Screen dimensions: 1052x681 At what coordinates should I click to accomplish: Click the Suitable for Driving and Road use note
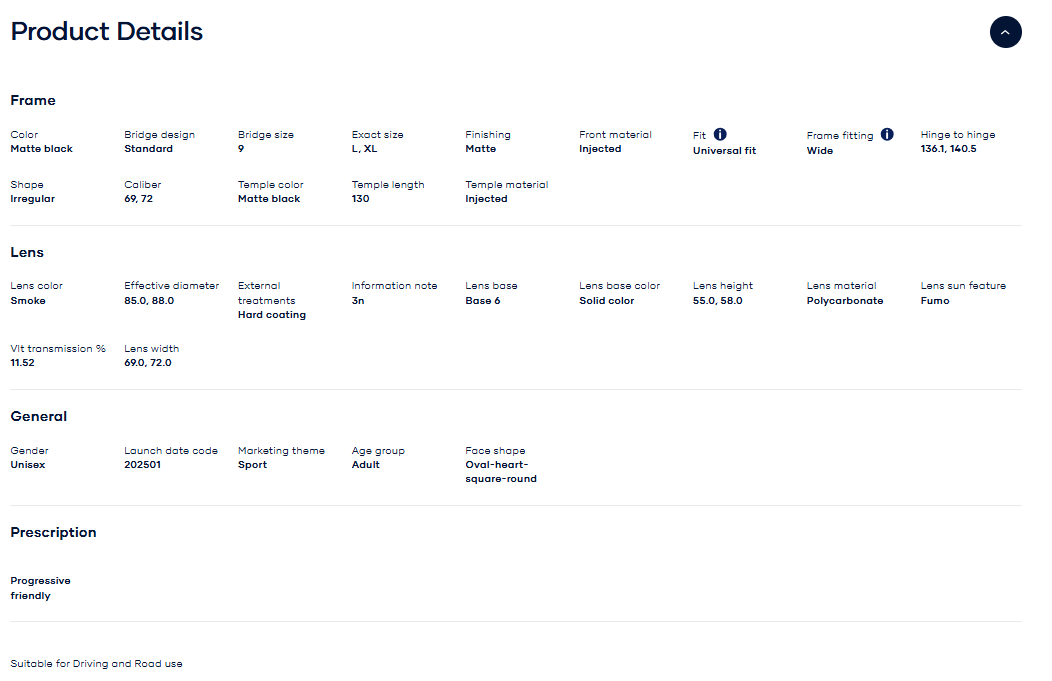(x=96, y=664)
